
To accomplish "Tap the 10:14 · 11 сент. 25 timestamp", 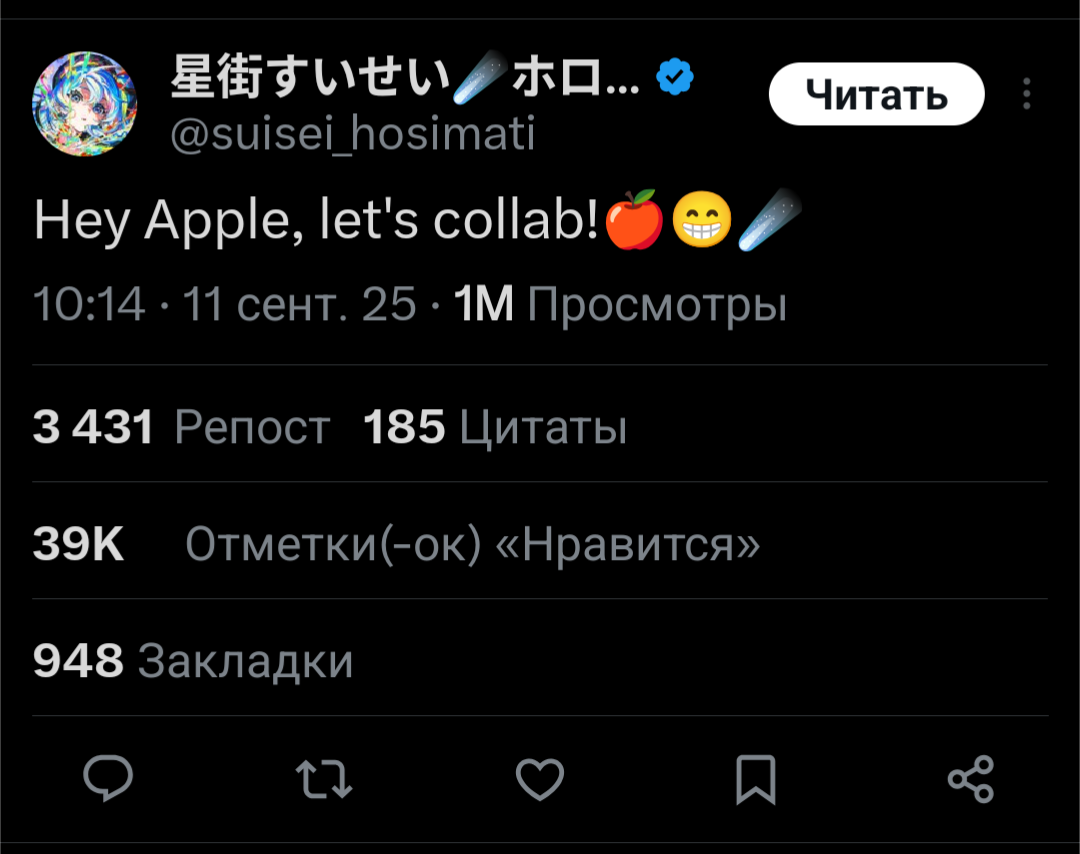I will (224, 304).
